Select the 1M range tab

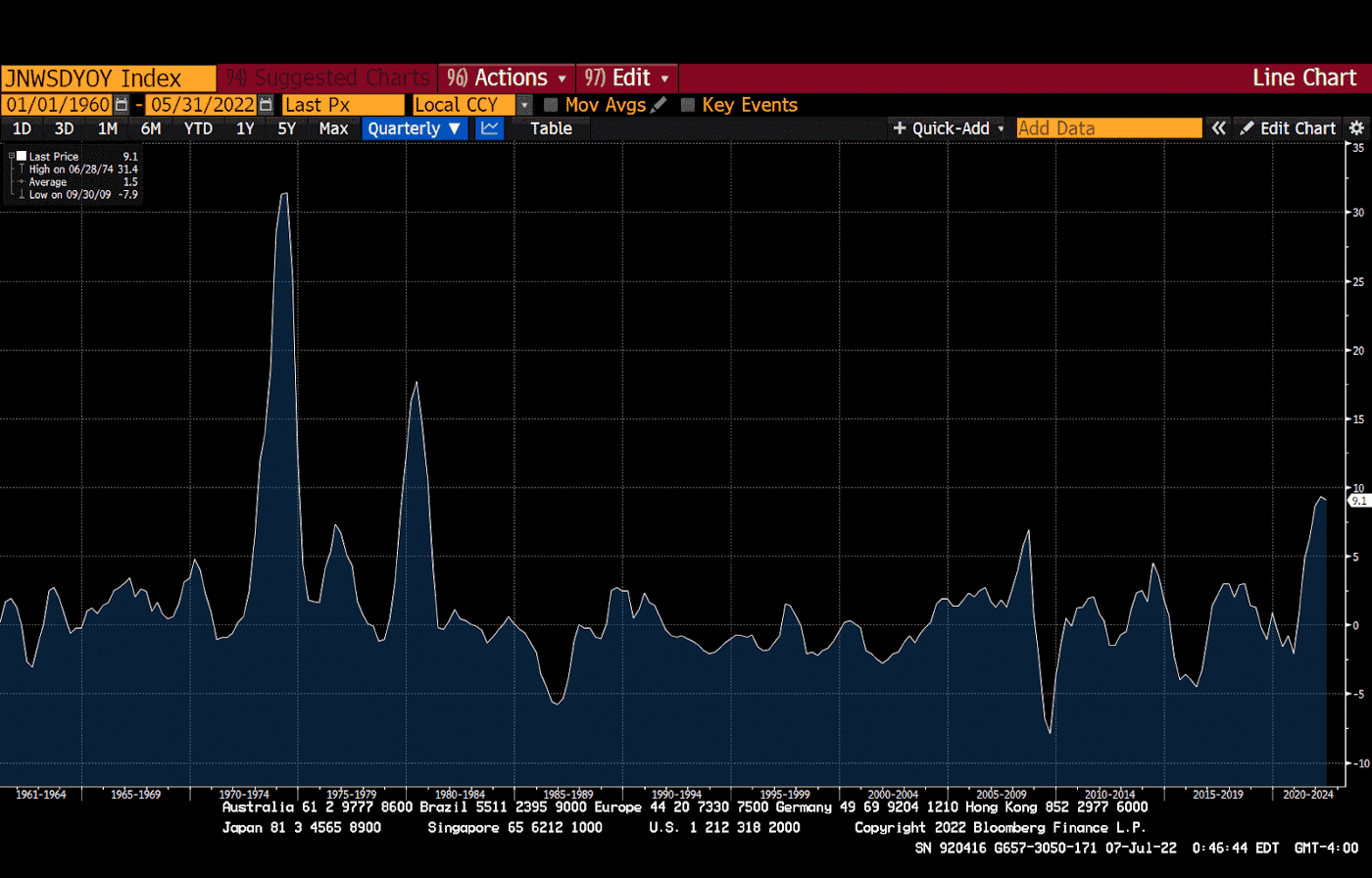coord(108,128)
